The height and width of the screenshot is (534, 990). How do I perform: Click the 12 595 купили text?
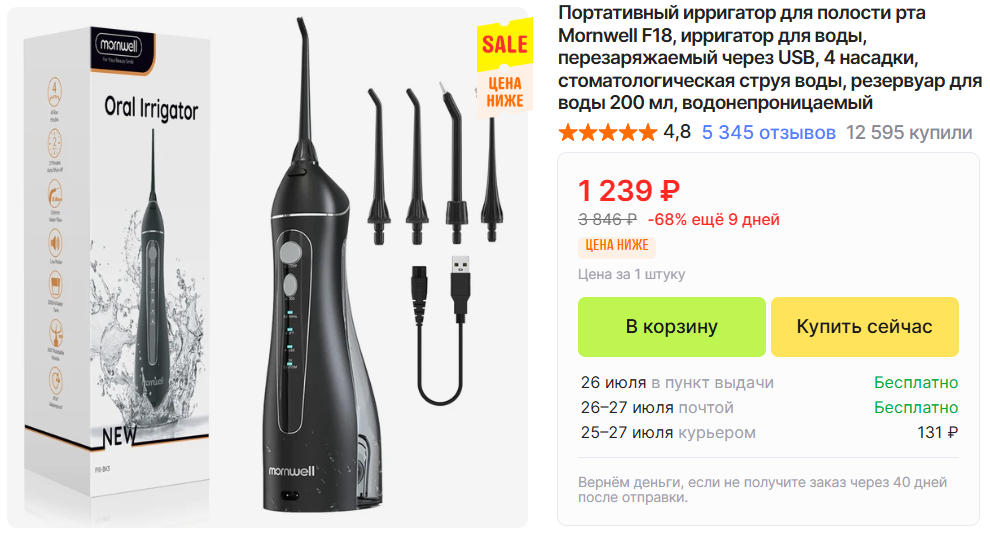click(909, 133)
